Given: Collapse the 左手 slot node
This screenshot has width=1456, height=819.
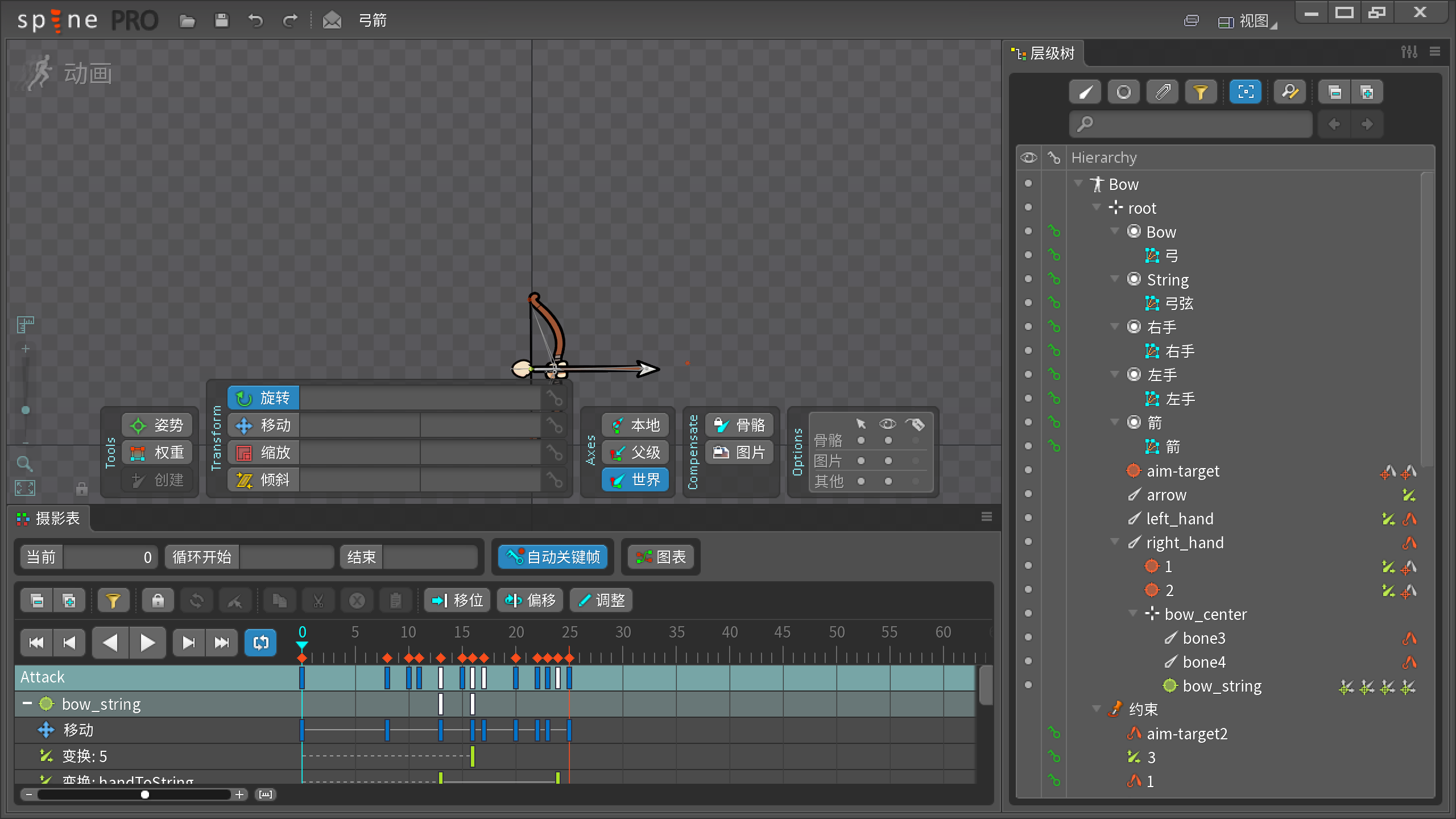Looking at the screenshot, I should tap(1115, 375).
